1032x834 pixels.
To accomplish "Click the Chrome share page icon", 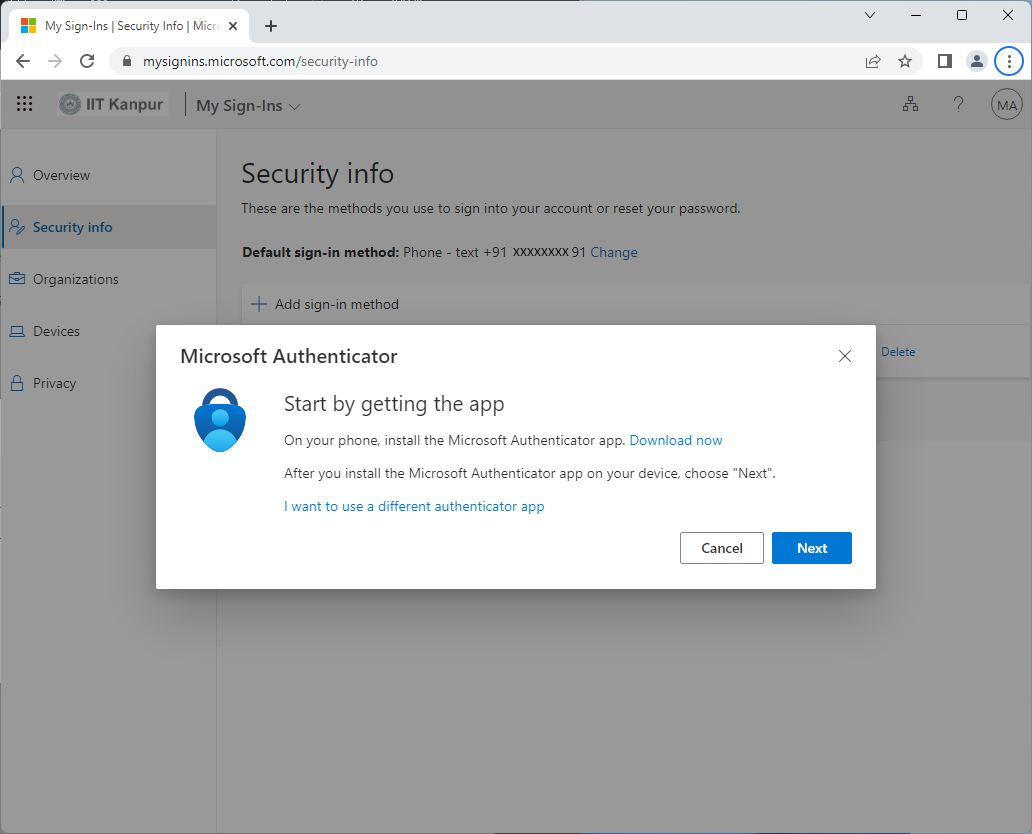I will tap(873, 61).
